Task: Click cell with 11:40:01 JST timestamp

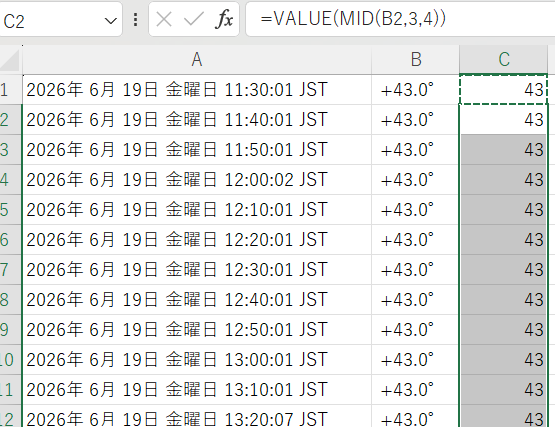Action: coord(197,120)
